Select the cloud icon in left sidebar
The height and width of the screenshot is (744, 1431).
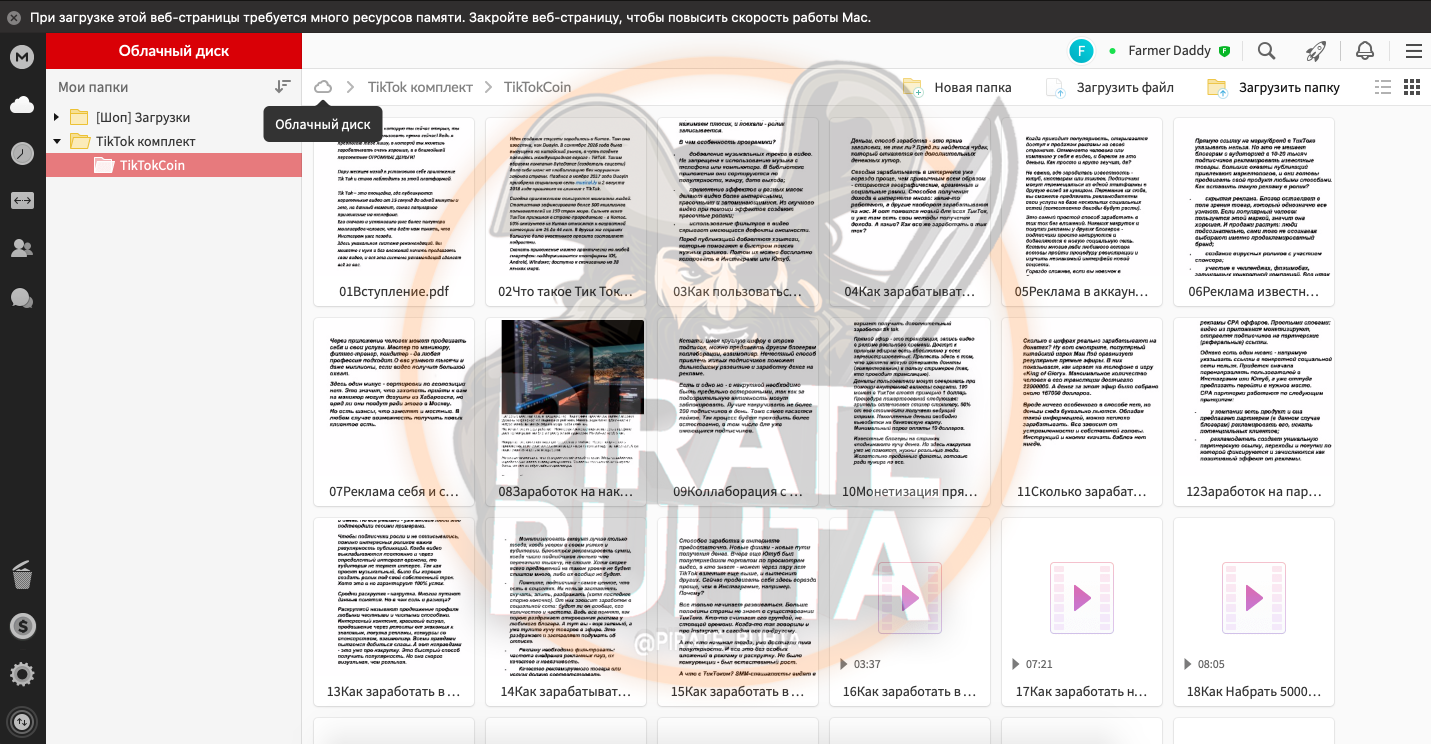click(22, 104)
